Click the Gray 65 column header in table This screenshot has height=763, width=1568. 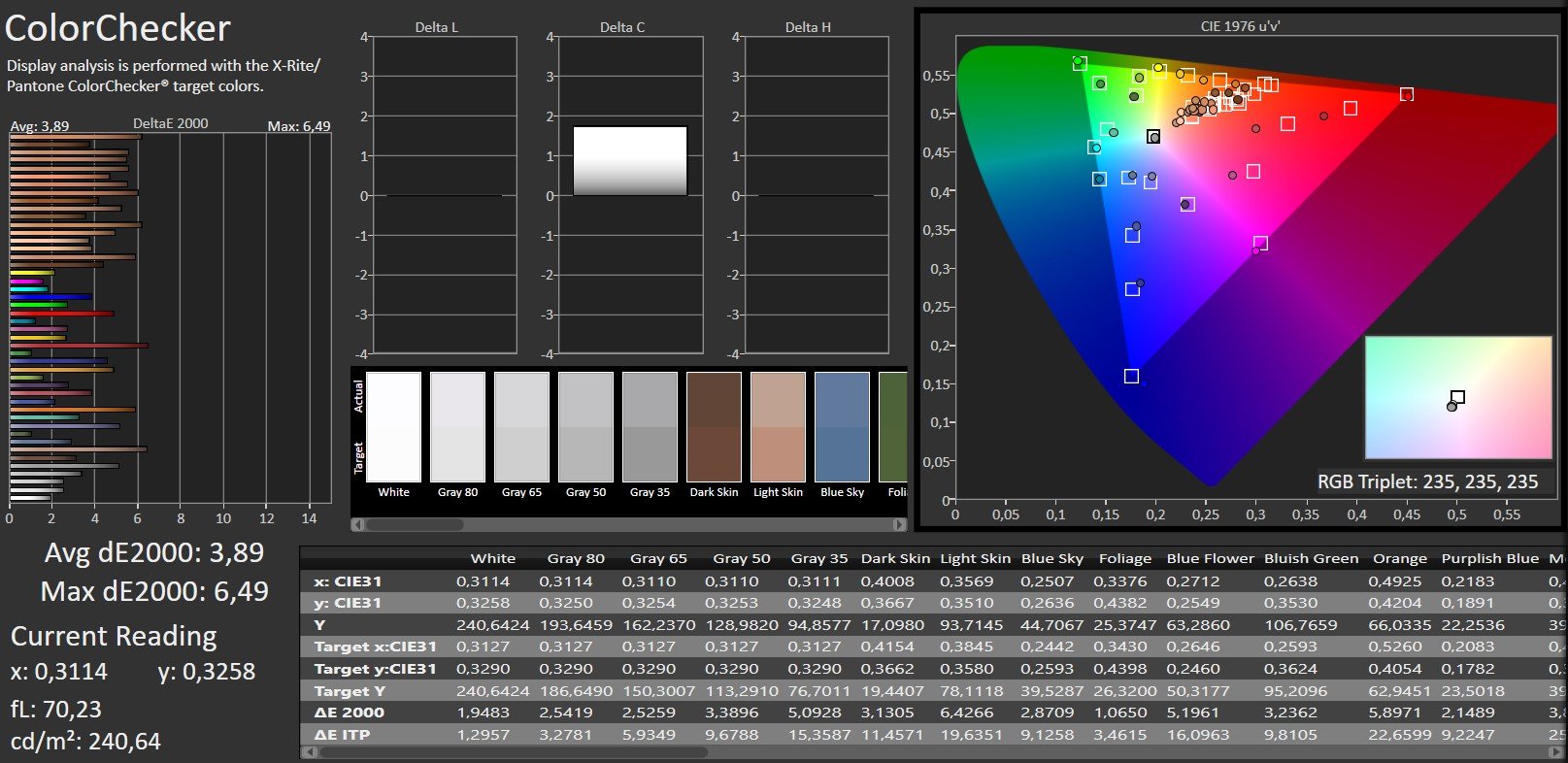(658, 558)
